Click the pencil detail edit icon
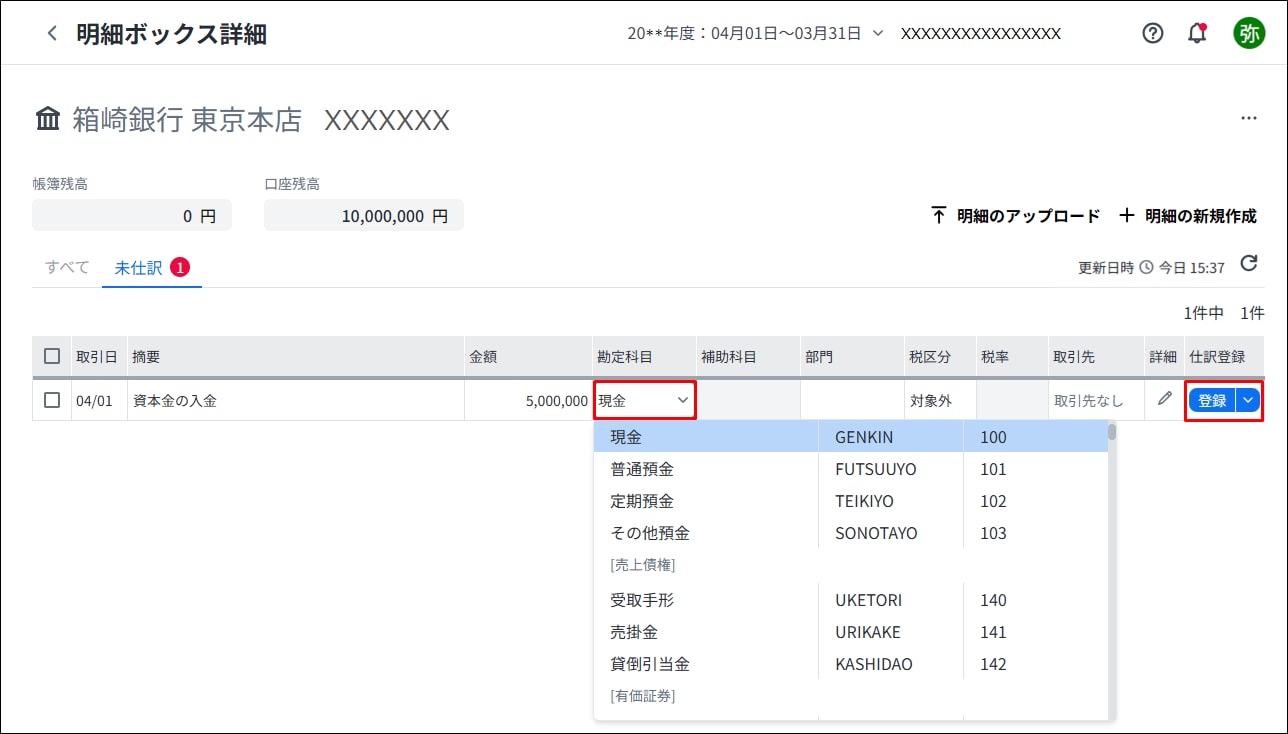Screen dimensions: 1288x734 tap(1164, 399)
